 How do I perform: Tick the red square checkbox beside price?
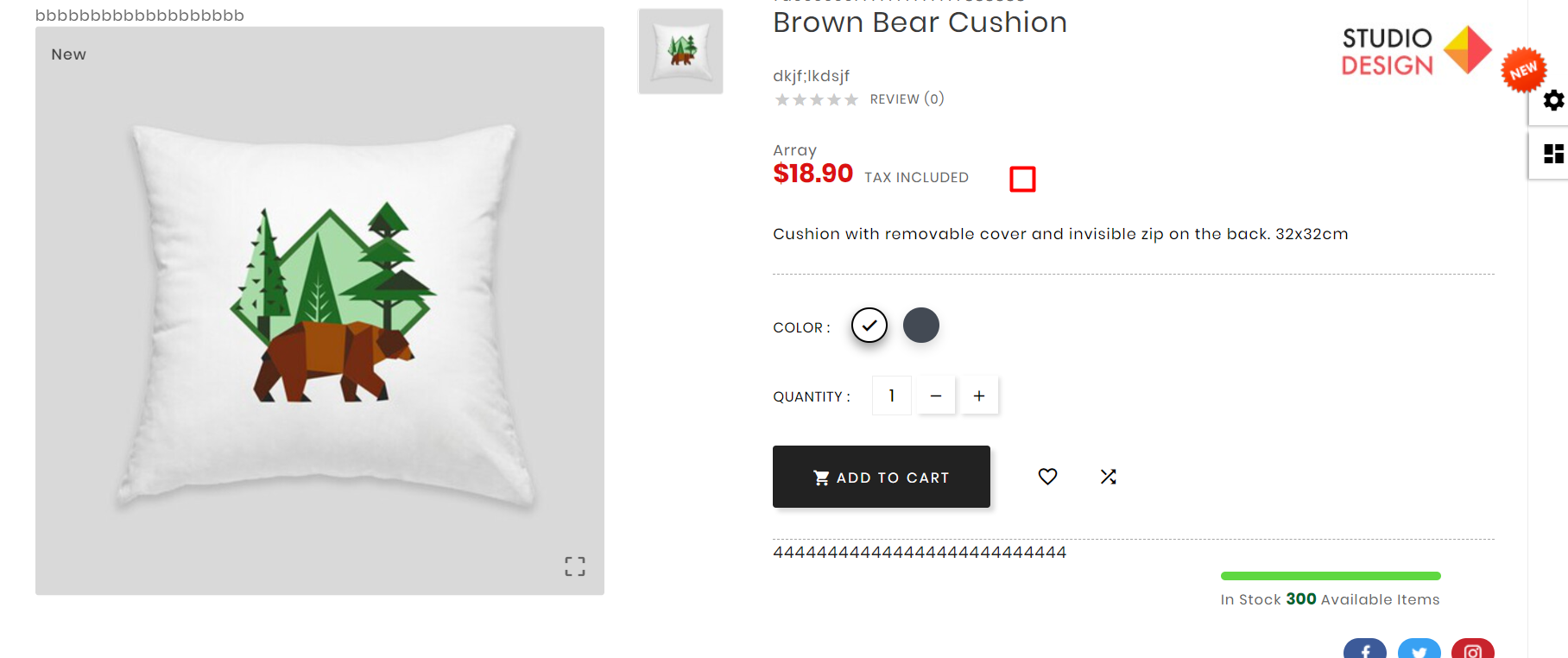[1022, 179]
